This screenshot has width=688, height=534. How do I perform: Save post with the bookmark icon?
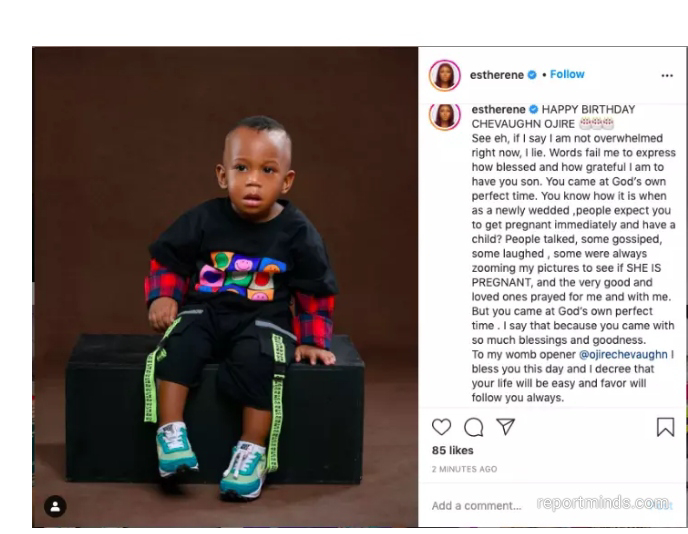[x=665, y=427]
